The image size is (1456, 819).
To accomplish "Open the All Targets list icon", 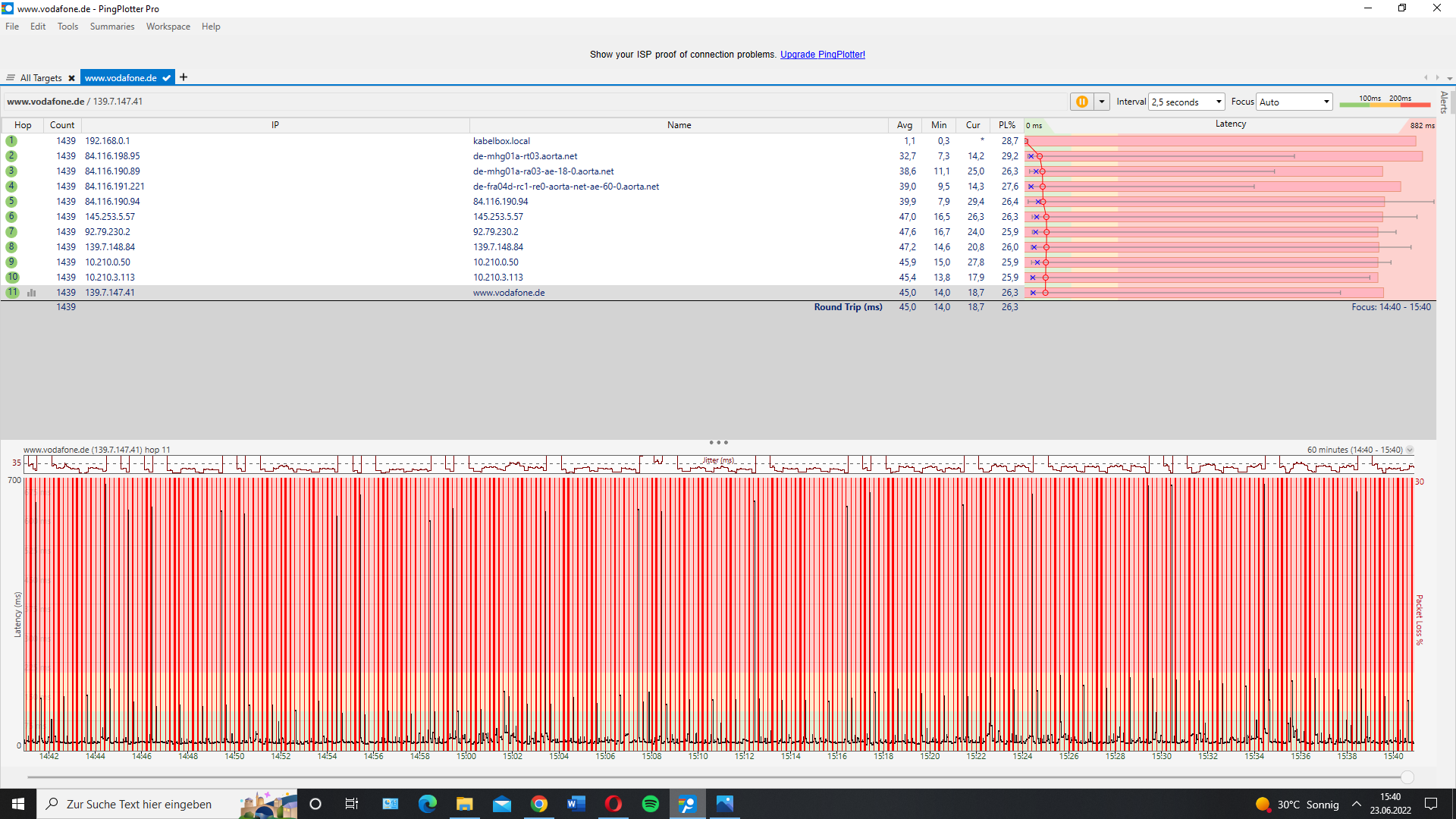I will click(x=11, y=78).
